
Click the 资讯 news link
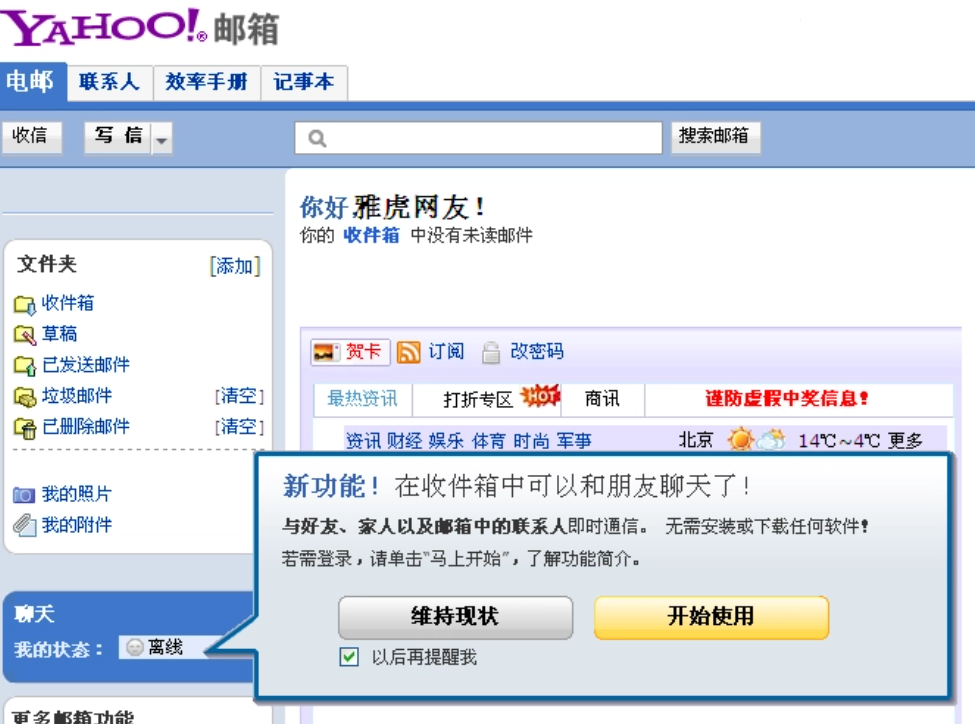(x=363, y=441)
